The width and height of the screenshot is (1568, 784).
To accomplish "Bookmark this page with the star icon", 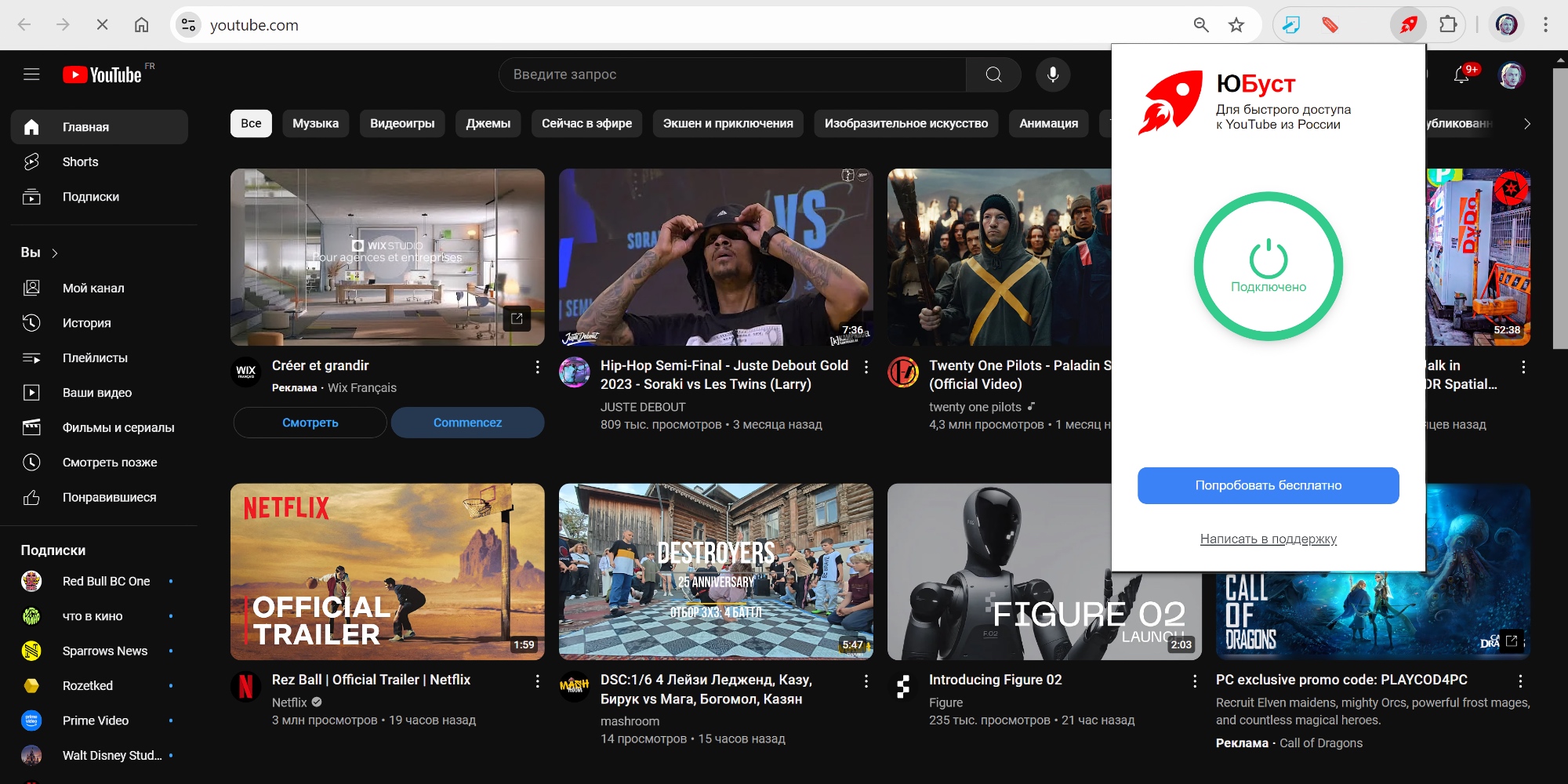I will (1236, 25).
